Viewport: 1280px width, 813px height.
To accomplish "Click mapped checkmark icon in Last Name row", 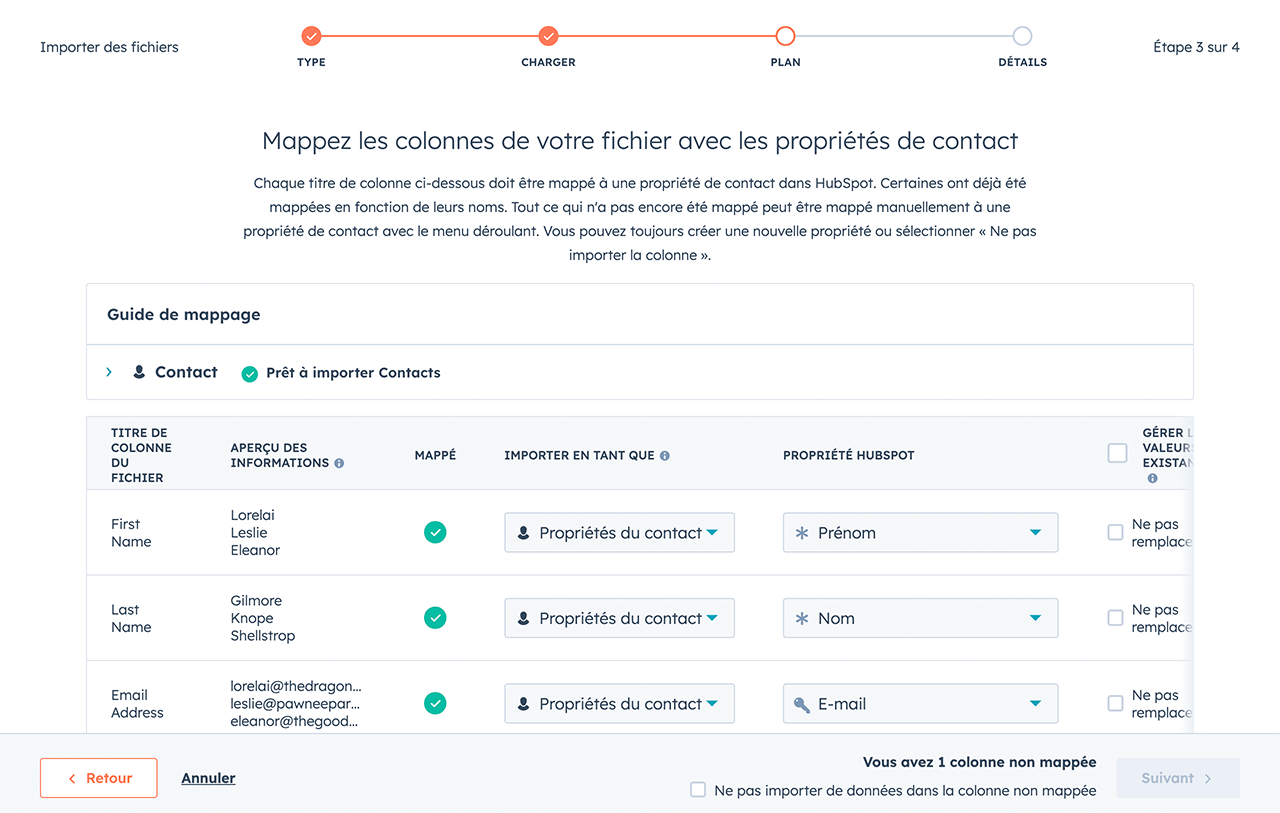I will (435, 618).
